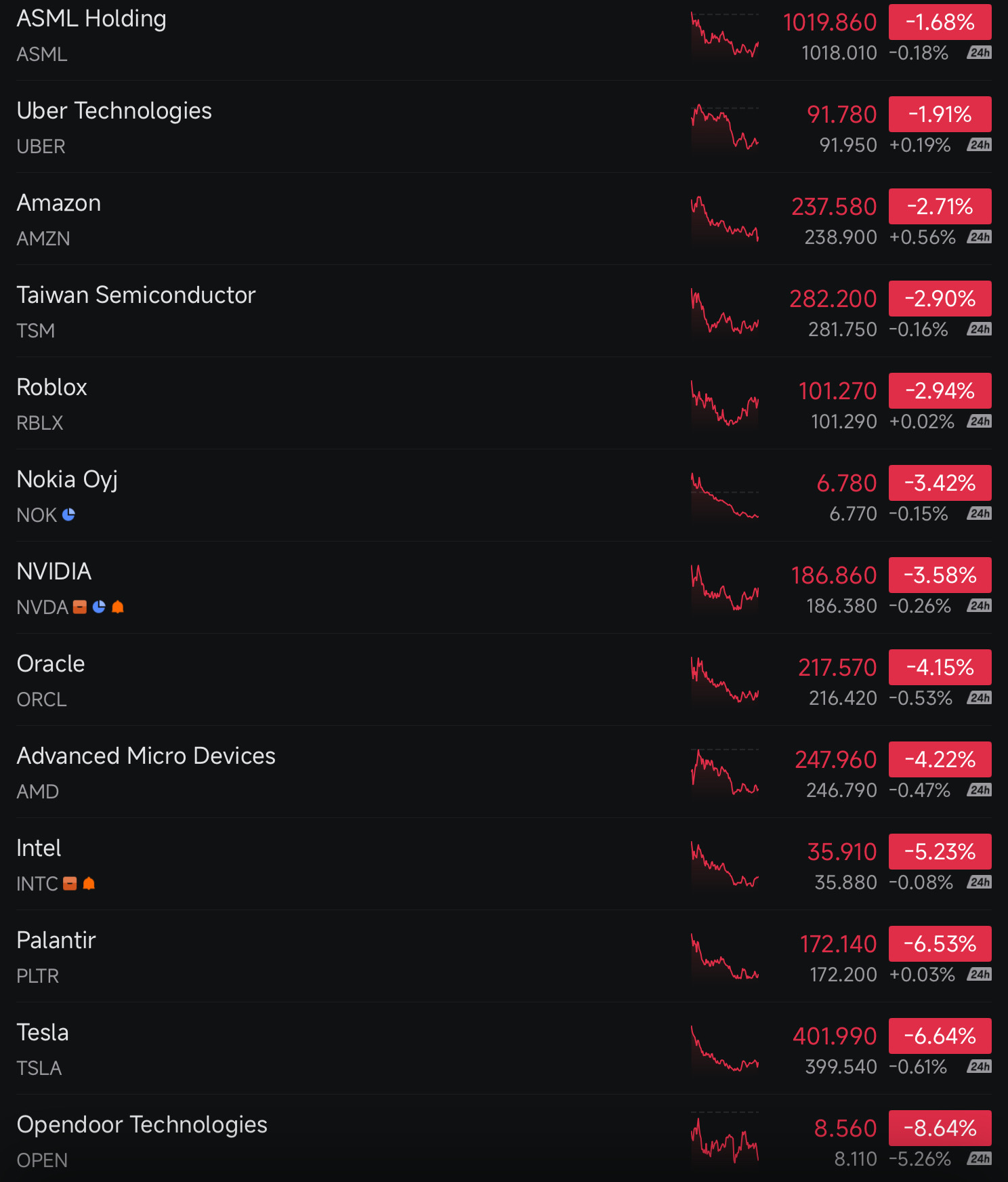Screen dimensions: 1008x1182
Task: Toggle Uber's -1.91% change display
Action: click(x=940, y=114)
